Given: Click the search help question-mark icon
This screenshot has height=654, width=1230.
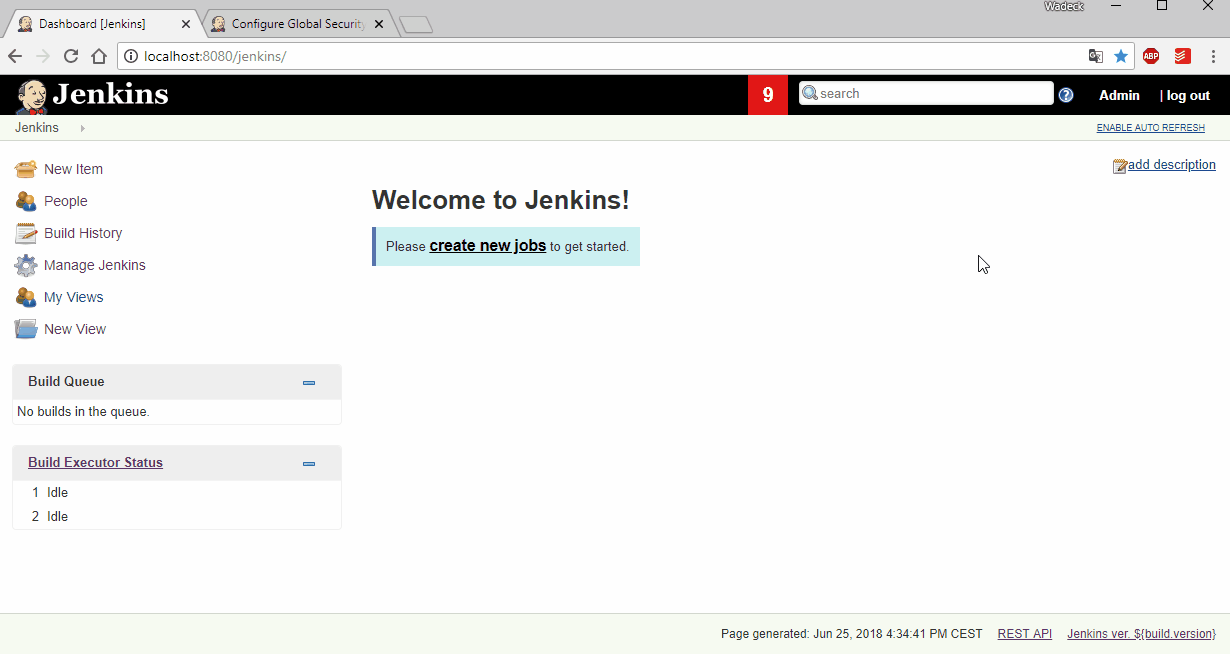Looking at the screenshot, I should [1066, 95].
